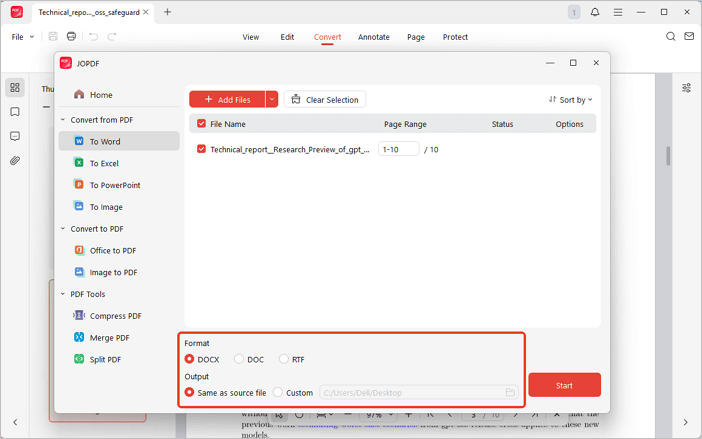Viewport: 702px width, 439px height.
Task: Close the Technical_repo document tab
Action: pos(146,12)
